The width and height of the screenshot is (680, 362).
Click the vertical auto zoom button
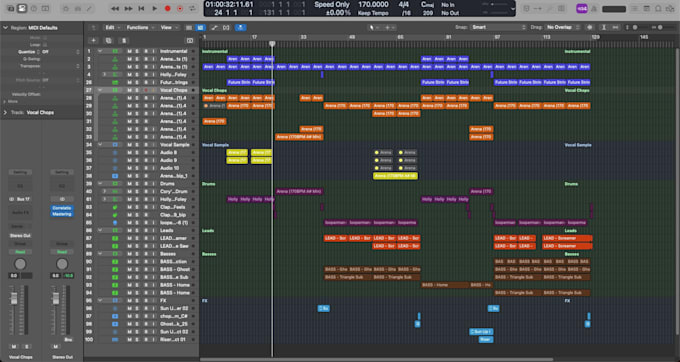coord(603,27)
